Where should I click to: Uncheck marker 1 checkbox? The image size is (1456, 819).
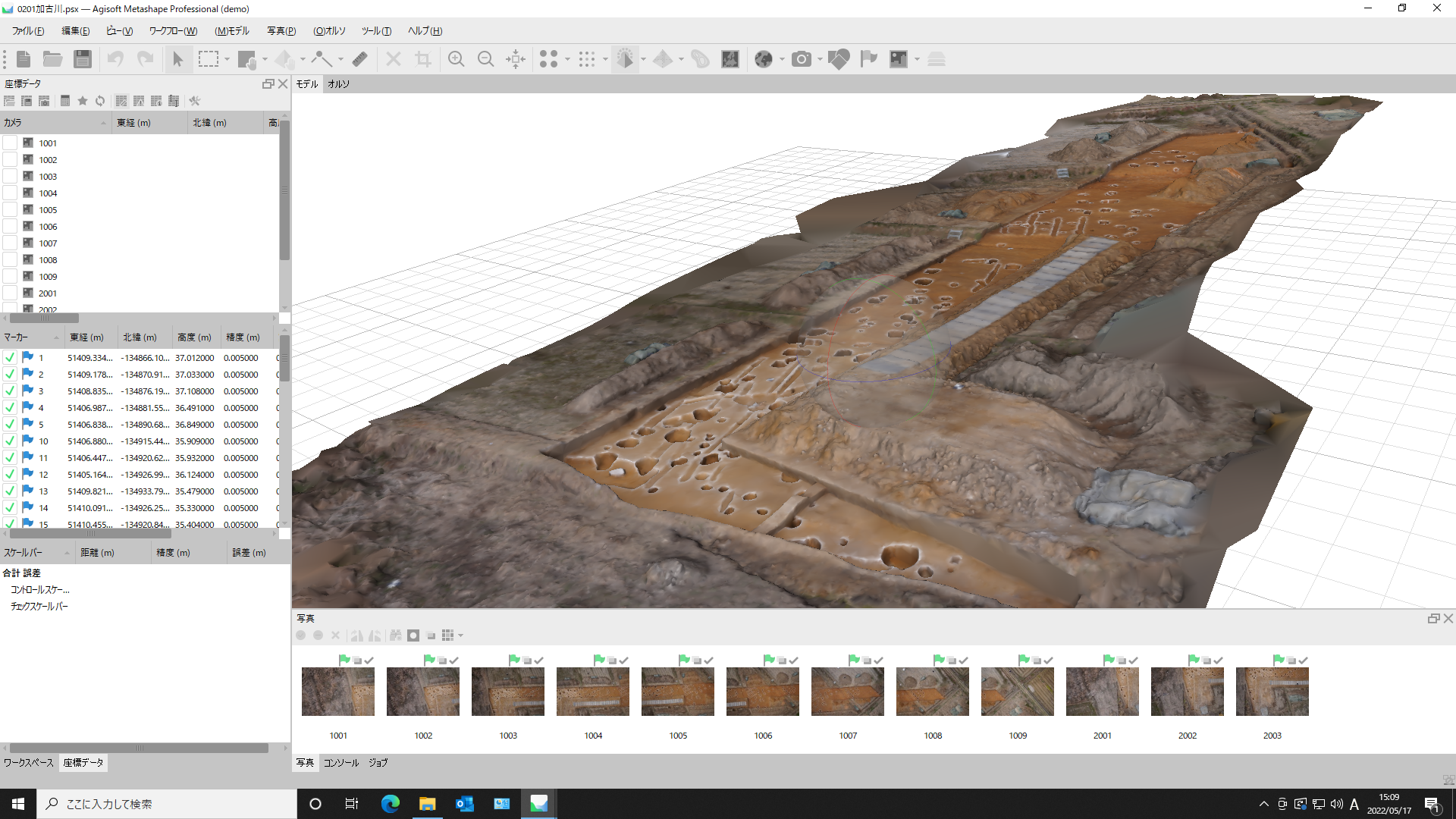(x=10, y=357)
